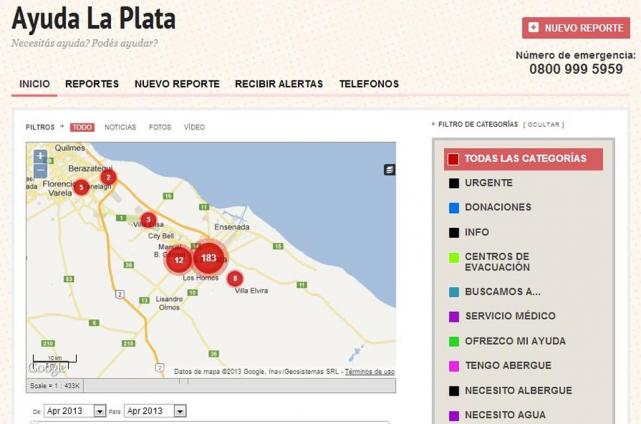Click the plus icon on Nuevo Reporte button

coord(533,27)
